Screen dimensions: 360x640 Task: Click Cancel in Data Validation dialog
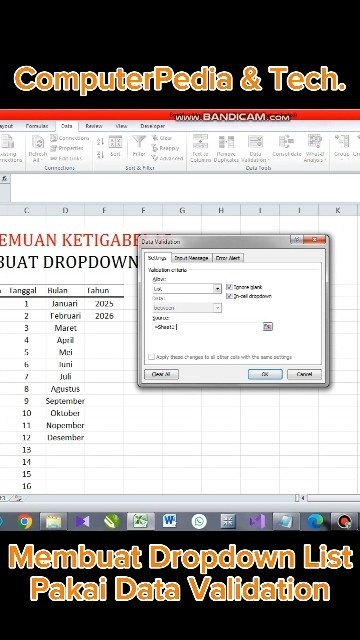pos(304,374)
